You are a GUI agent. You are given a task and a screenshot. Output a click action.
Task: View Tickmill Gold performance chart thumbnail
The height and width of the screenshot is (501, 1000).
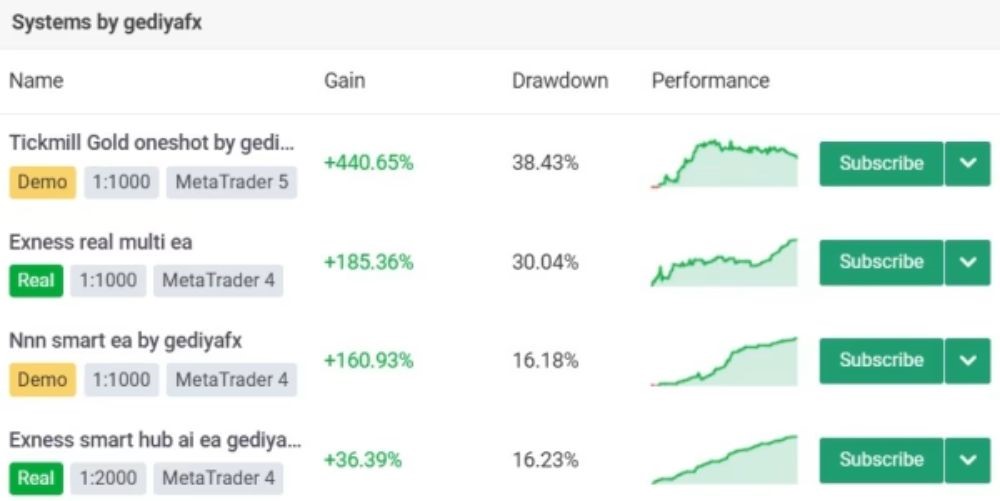click(x=724, y=163)
